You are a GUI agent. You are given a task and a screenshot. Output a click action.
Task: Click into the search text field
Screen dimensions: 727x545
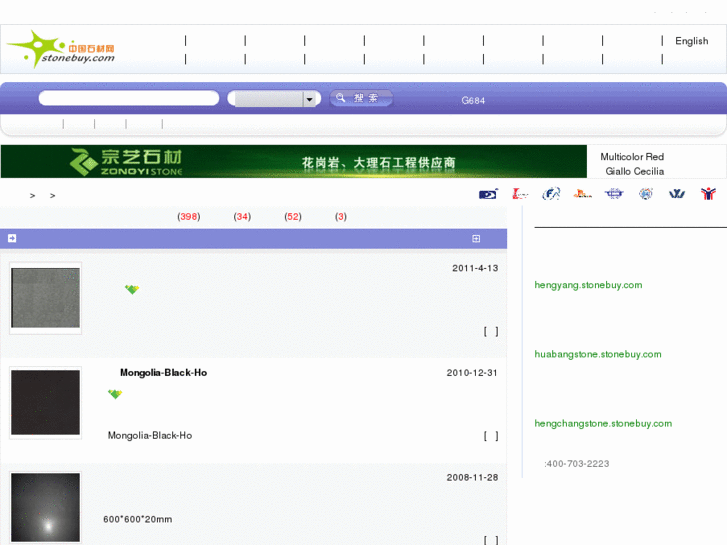(x=128, y=98)
